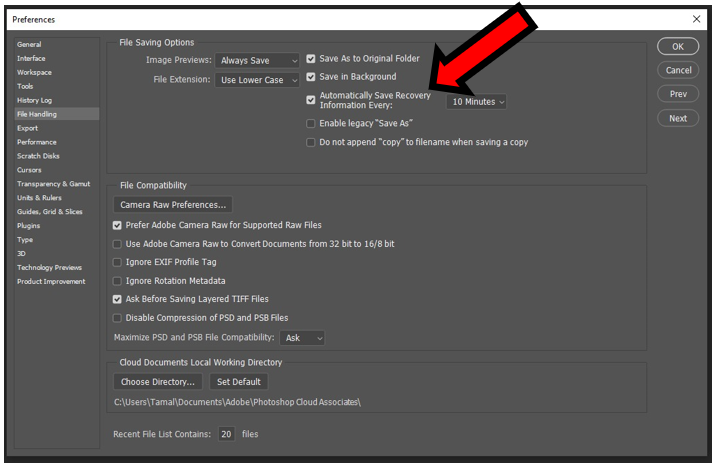The width and height of the screenshot is (714, 465).
Task: Select Interface in the sidebar
Action: 31,58
